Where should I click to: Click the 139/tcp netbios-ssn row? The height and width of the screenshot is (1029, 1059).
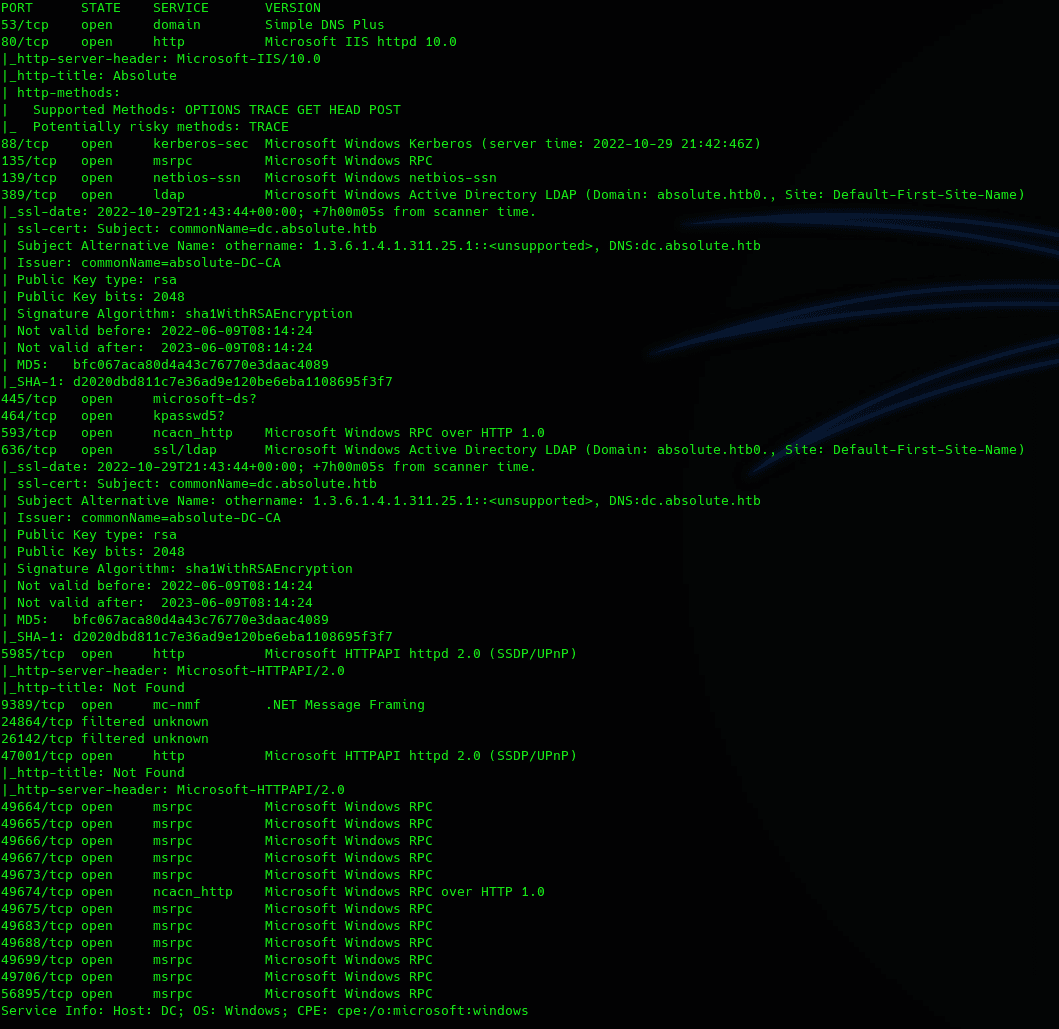tap(249, 178)
